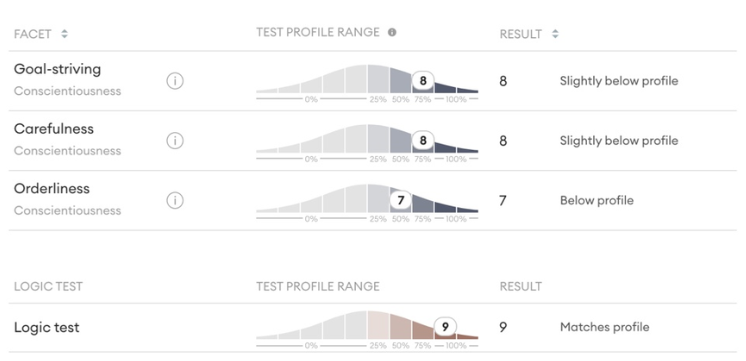The image size is (746, 361).
Task: Sort by the Result column arrows
Action: coord(555,34)
